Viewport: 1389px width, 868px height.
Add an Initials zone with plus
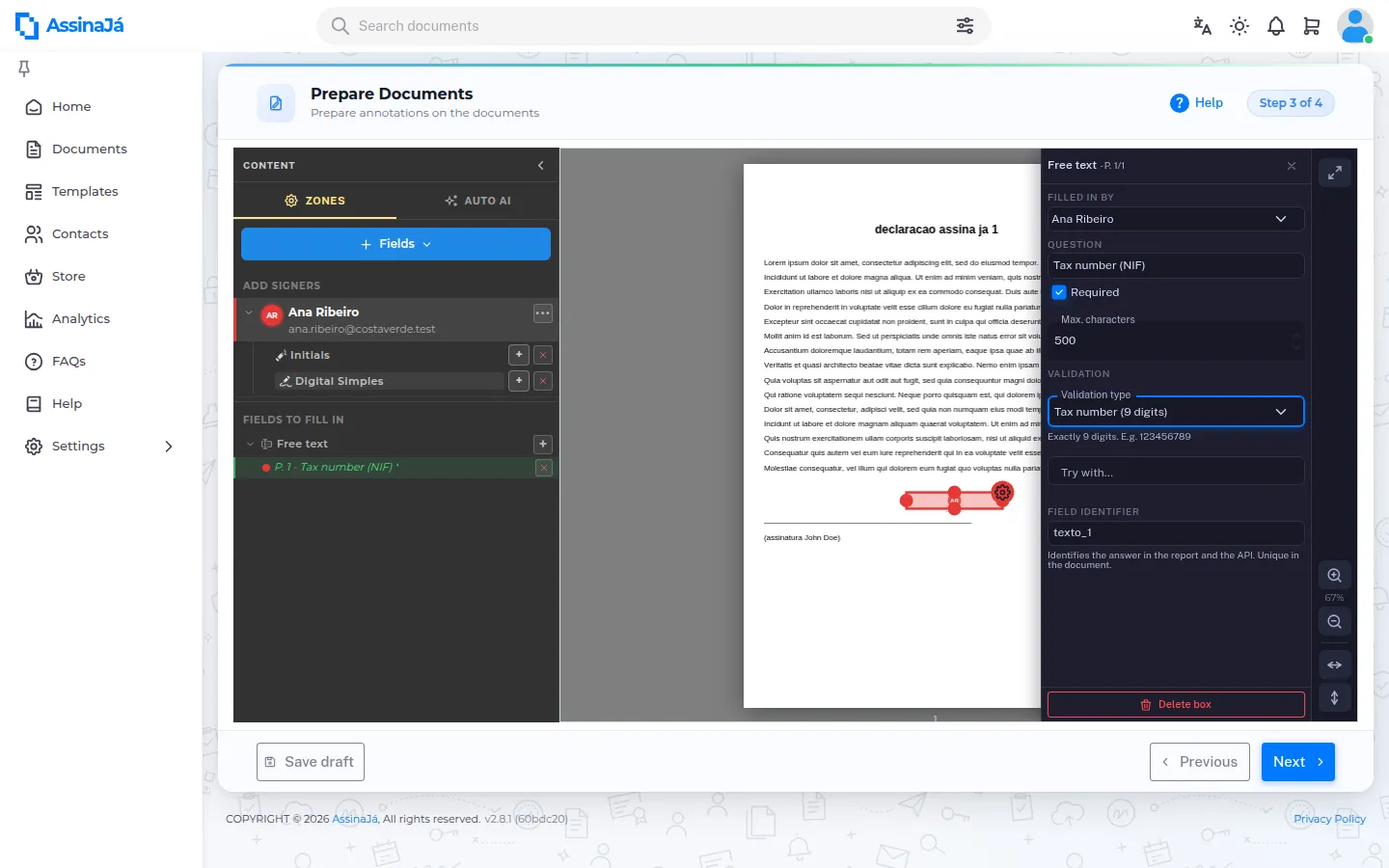[x=519, y=355]
